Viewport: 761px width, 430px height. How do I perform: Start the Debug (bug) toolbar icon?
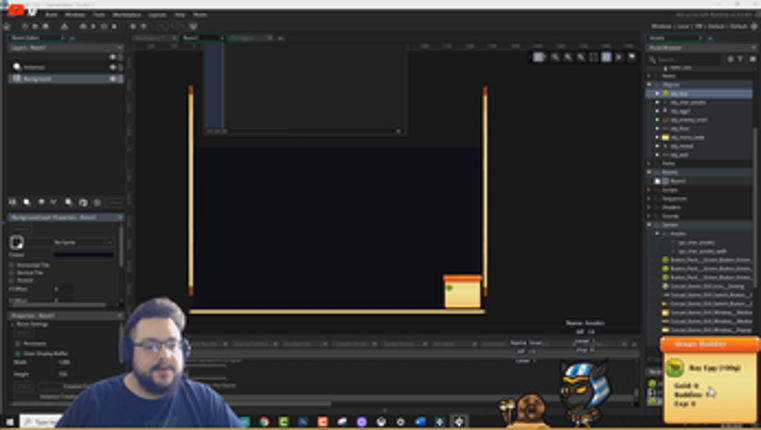(83, 26)
